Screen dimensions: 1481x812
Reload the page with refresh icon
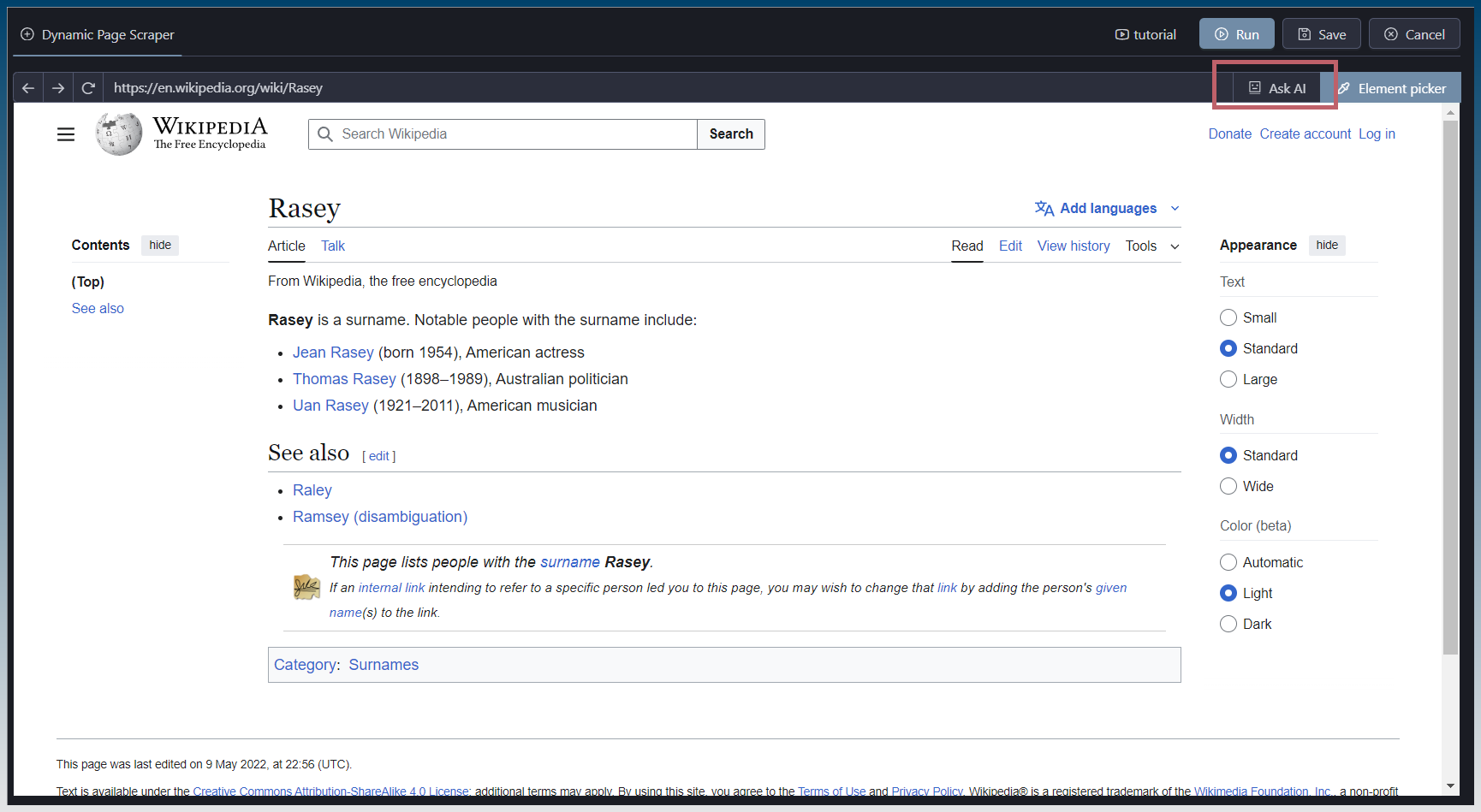[88, 88]
